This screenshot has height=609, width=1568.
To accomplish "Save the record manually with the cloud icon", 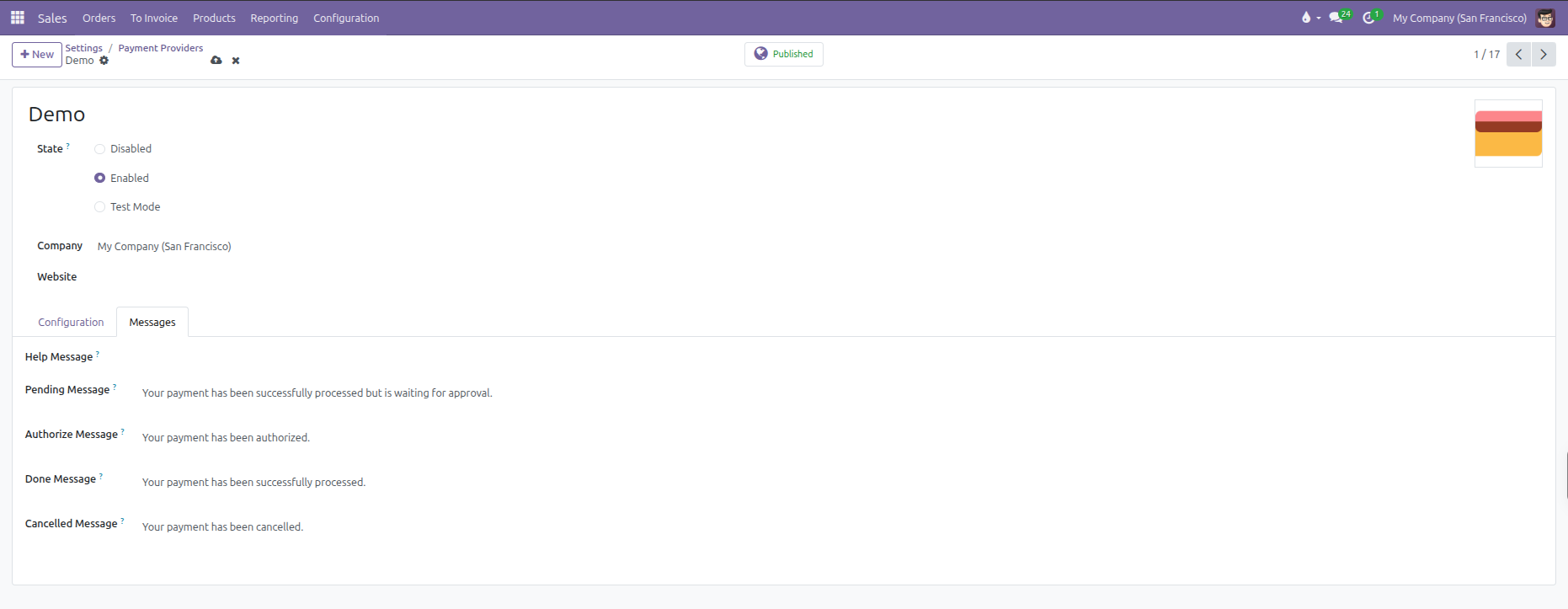I will pos(216,61).
